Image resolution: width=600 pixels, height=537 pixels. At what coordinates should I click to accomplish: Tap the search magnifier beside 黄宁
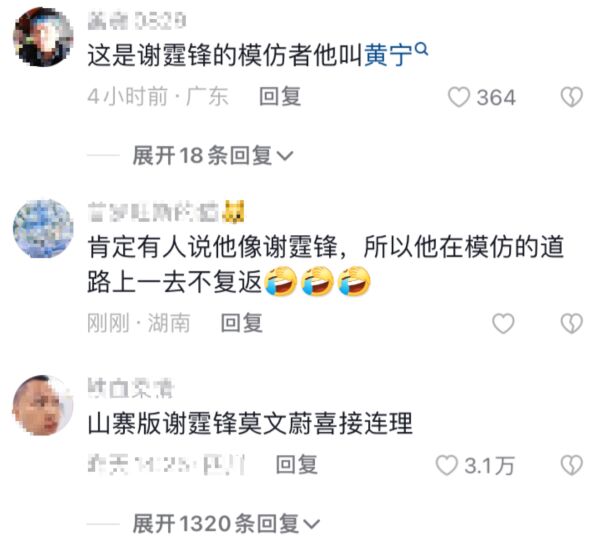click(421, 49)
